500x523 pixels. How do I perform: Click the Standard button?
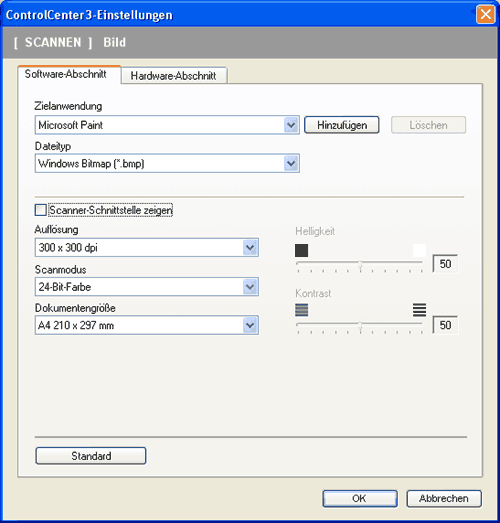[91, 456]
